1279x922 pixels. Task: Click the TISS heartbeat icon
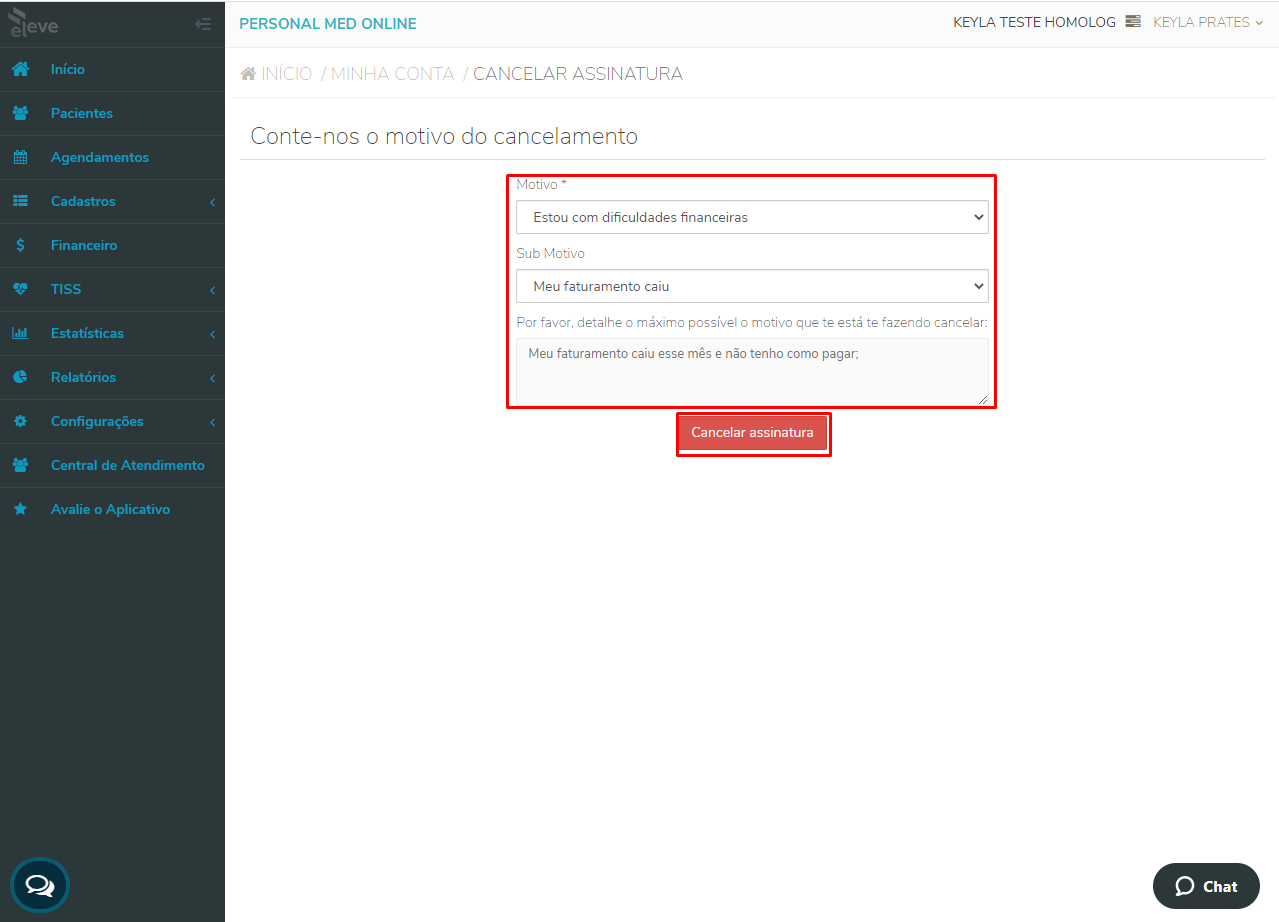click(20, 289)
